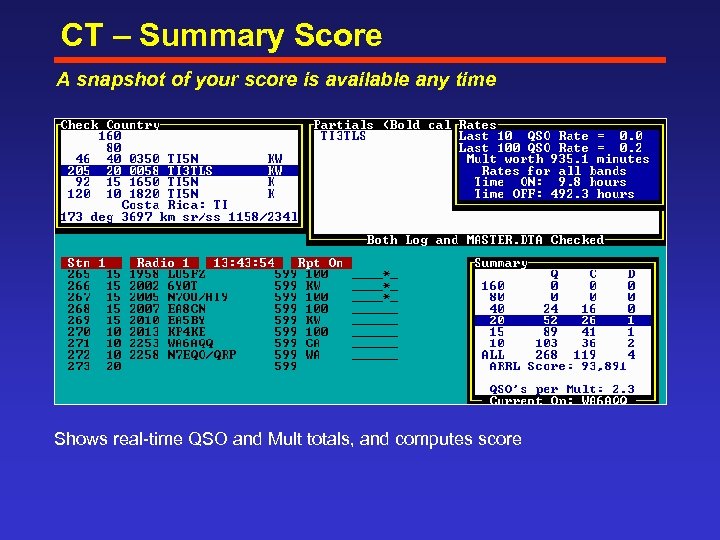Click the 15 band row in Summary

click(x=562, y=332)
